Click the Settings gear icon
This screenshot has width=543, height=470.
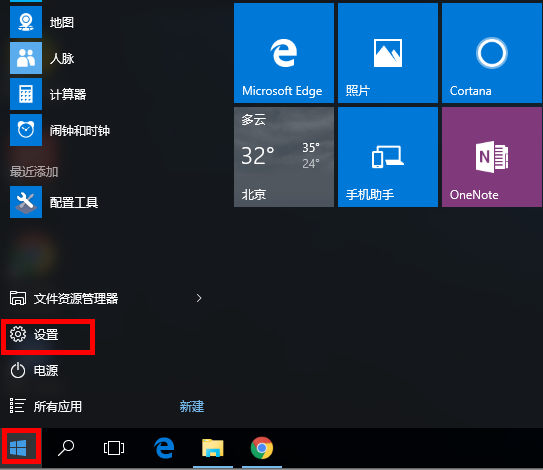click(18, 334)
